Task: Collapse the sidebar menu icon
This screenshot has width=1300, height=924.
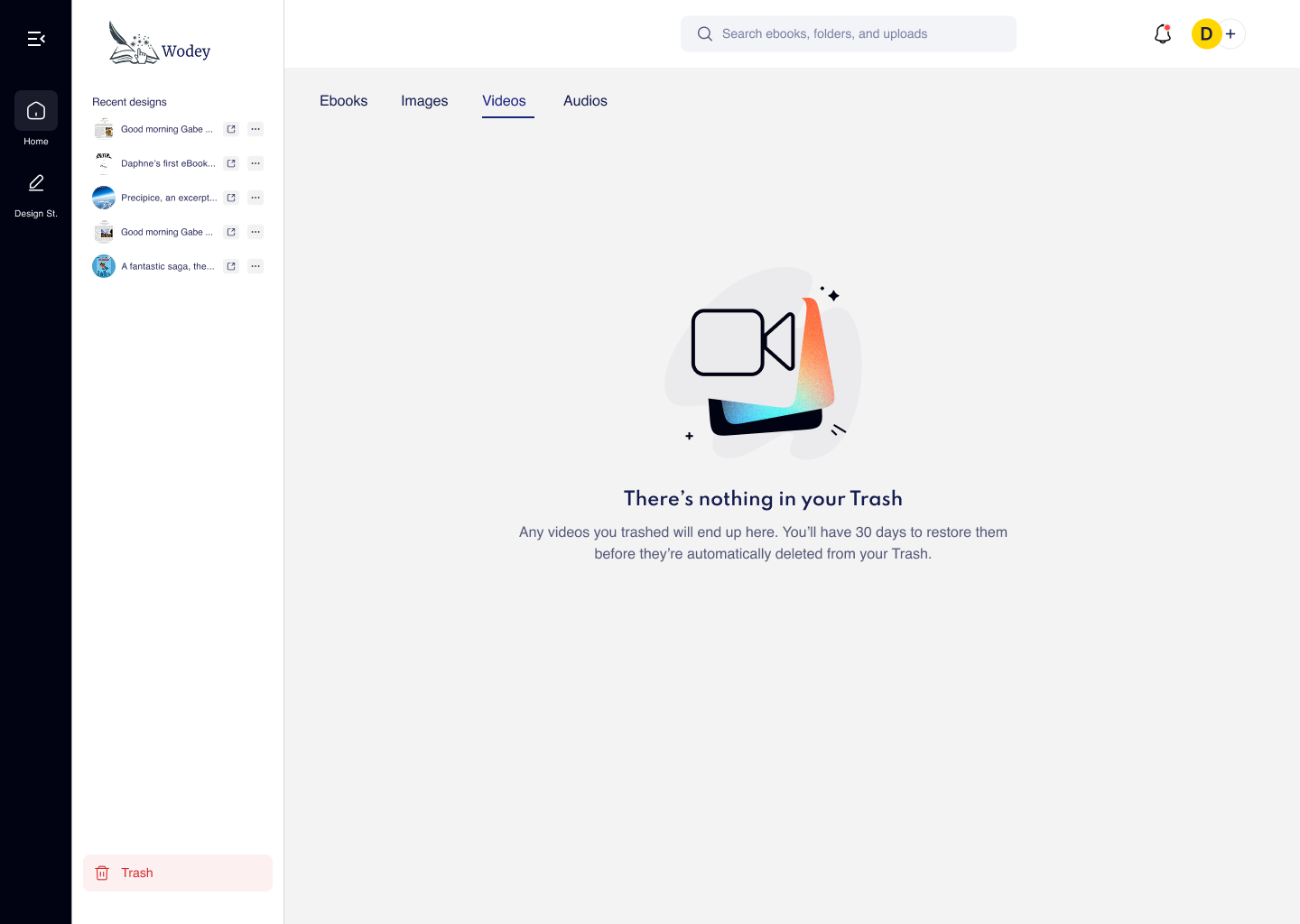Action: point(36,39)
